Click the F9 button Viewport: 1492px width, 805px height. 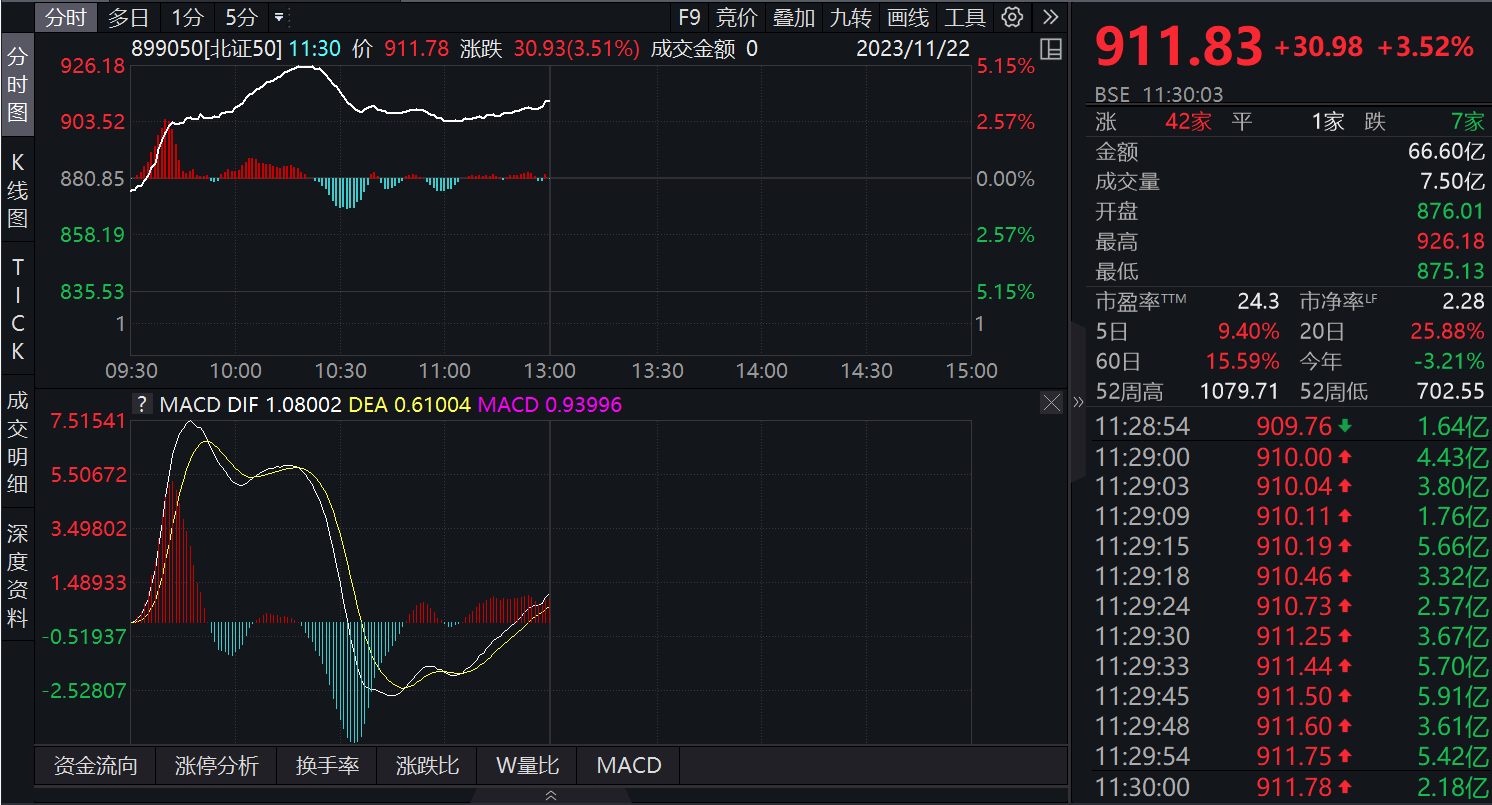point(689,17)
